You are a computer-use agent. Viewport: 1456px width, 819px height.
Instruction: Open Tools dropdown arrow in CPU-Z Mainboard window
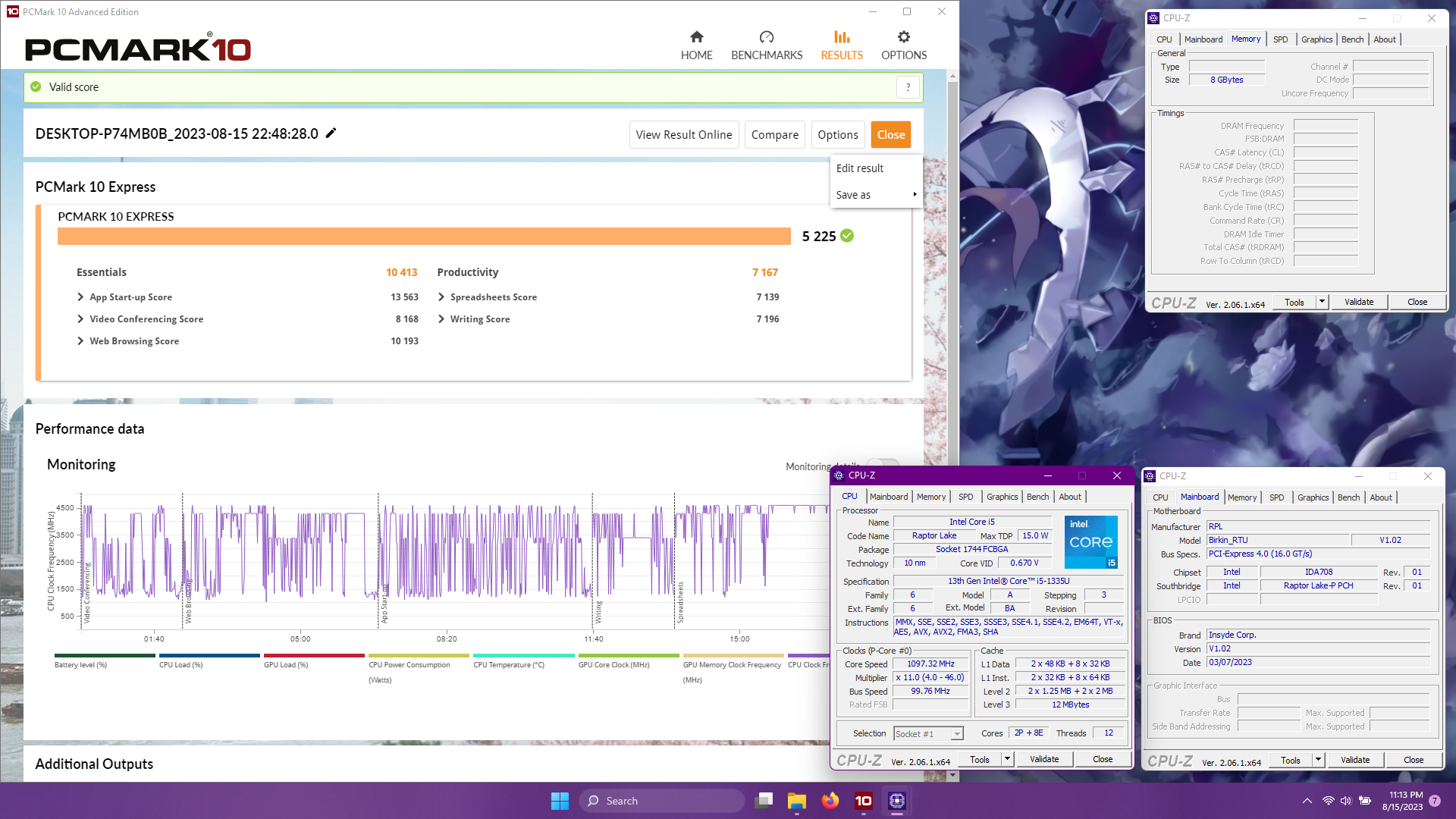(x=1318, y=760)
